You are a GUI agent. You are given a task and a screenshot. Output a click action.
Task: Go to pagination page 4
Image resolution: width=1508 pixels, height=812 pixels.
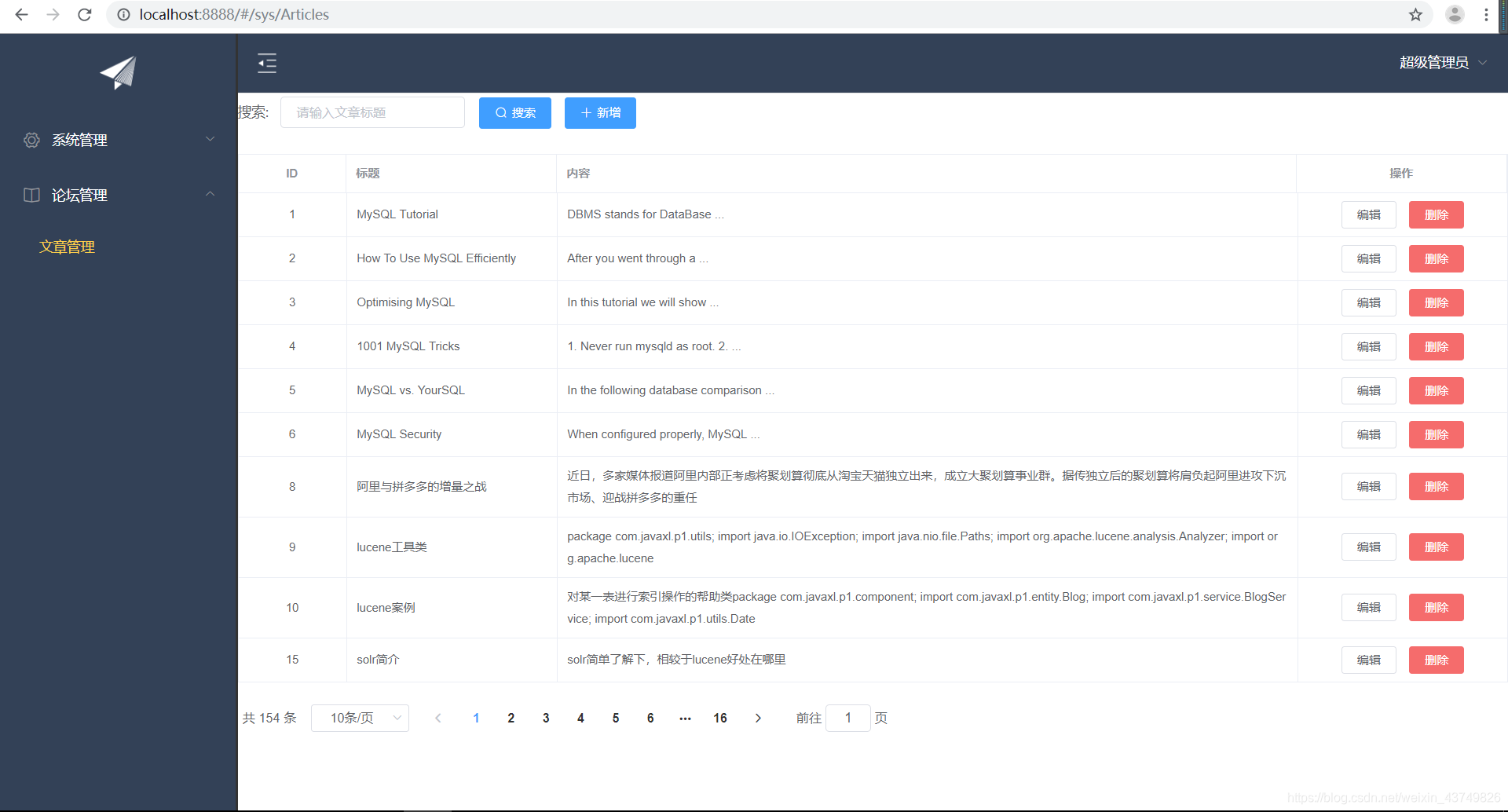580,718
